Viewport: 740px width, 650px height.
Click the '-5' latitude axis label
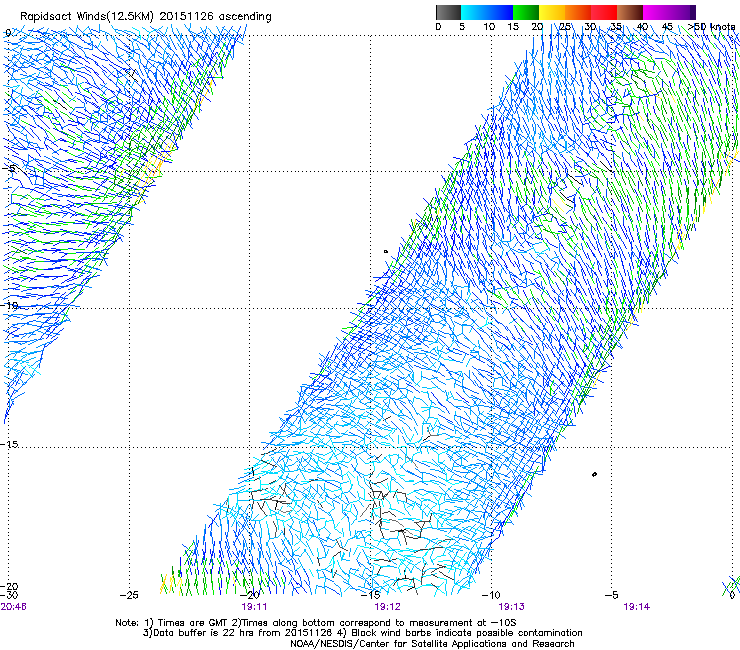10,169
